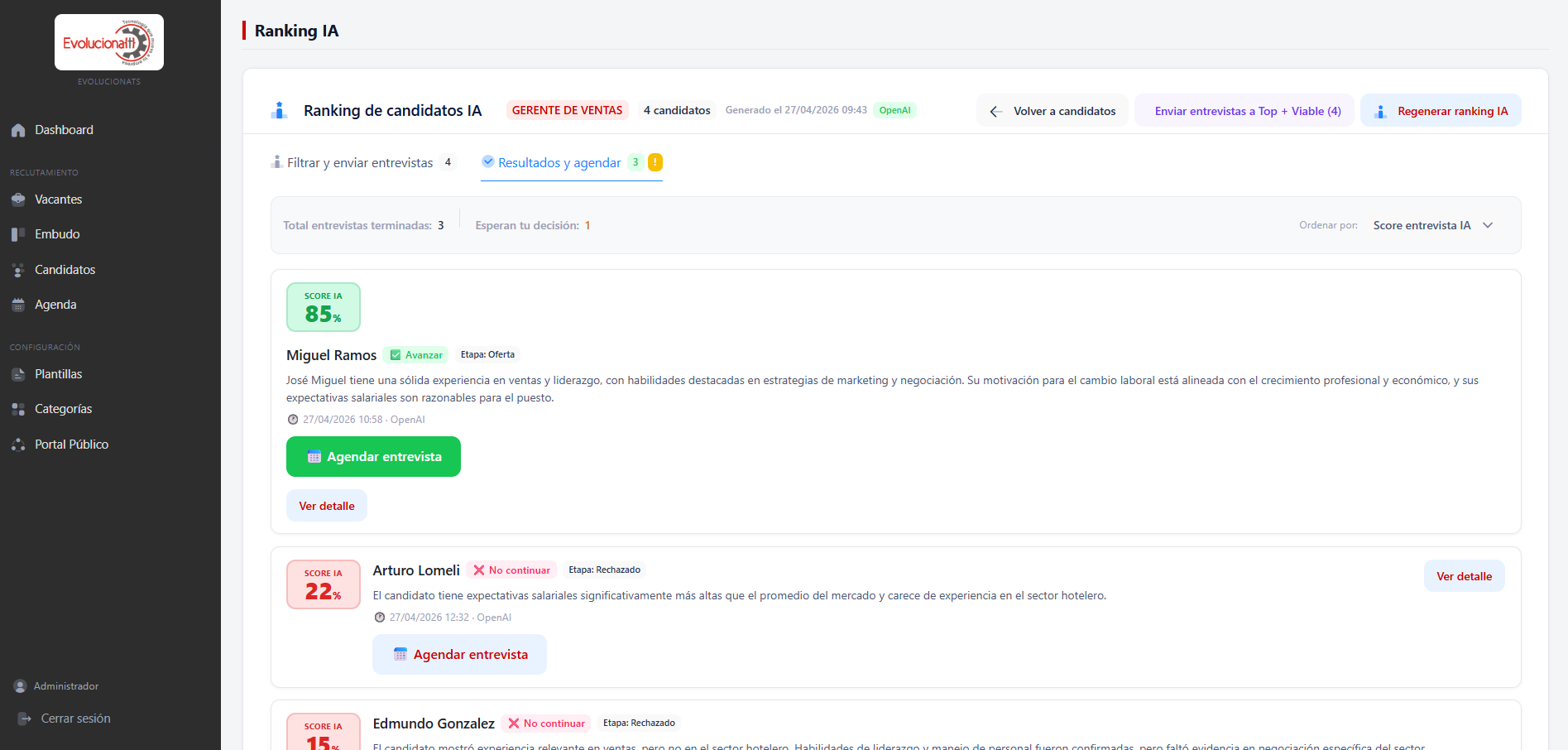Click calendar icon in Arturo Lomeli Agendar button
The width and height of the screenshot is (1568, 750).
[x=400, y=654]
